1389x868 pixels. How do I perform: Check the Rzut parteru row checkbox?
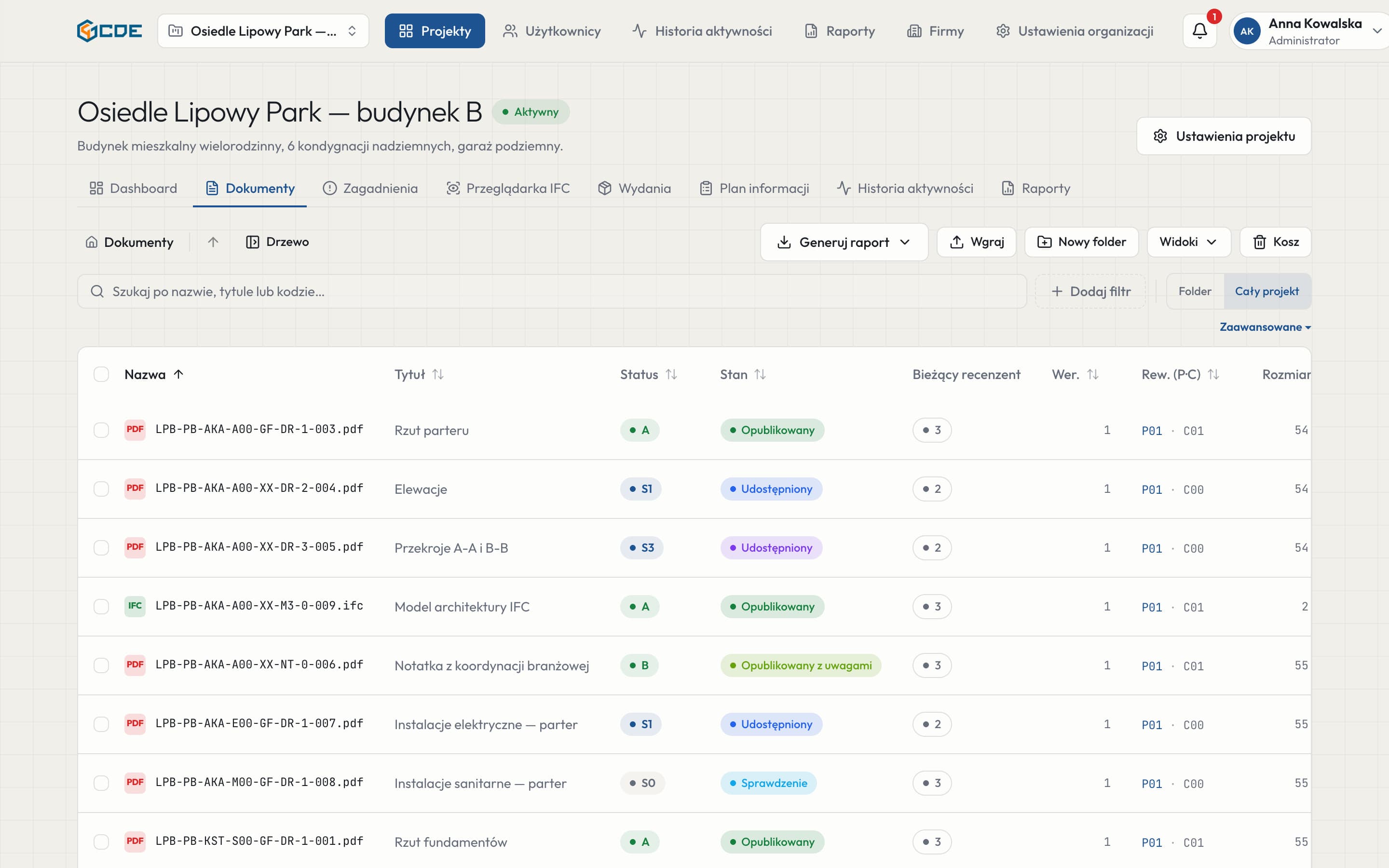pyautogui.click(x=101, y=430)
